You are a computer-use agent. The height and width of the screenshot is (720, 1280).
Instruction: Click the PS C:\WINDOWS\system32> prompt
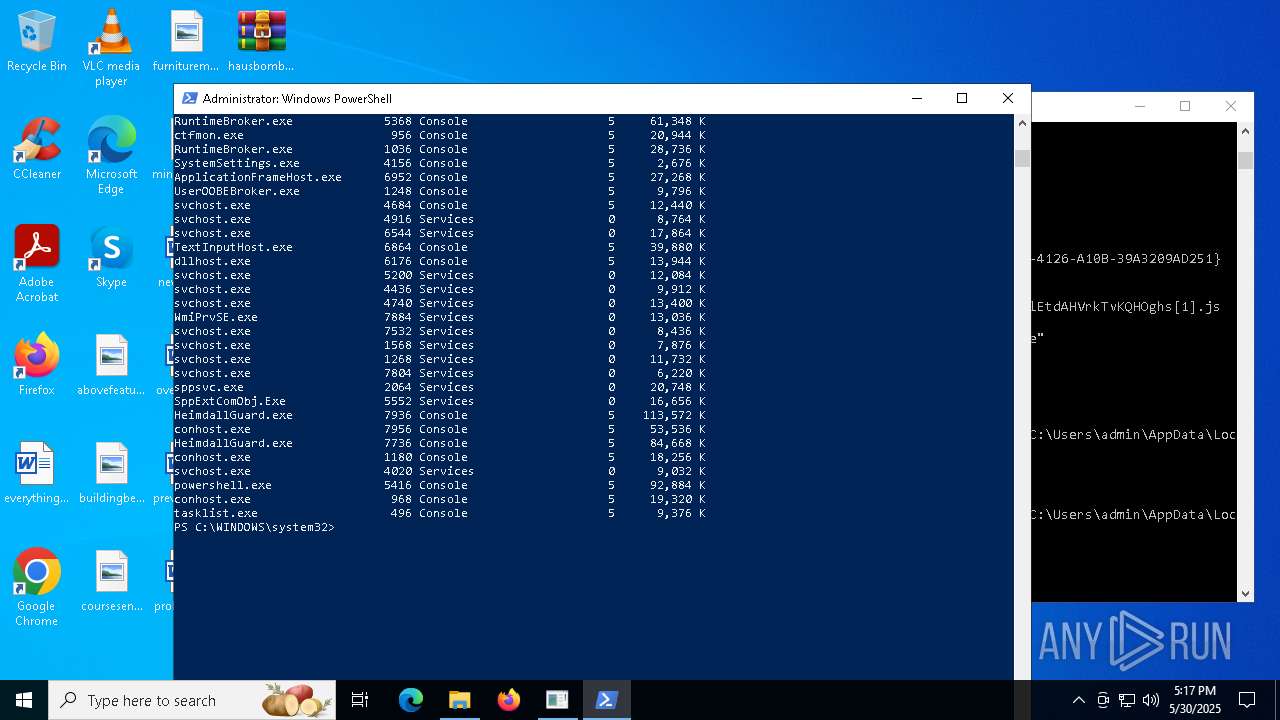(x=254, y=527)
